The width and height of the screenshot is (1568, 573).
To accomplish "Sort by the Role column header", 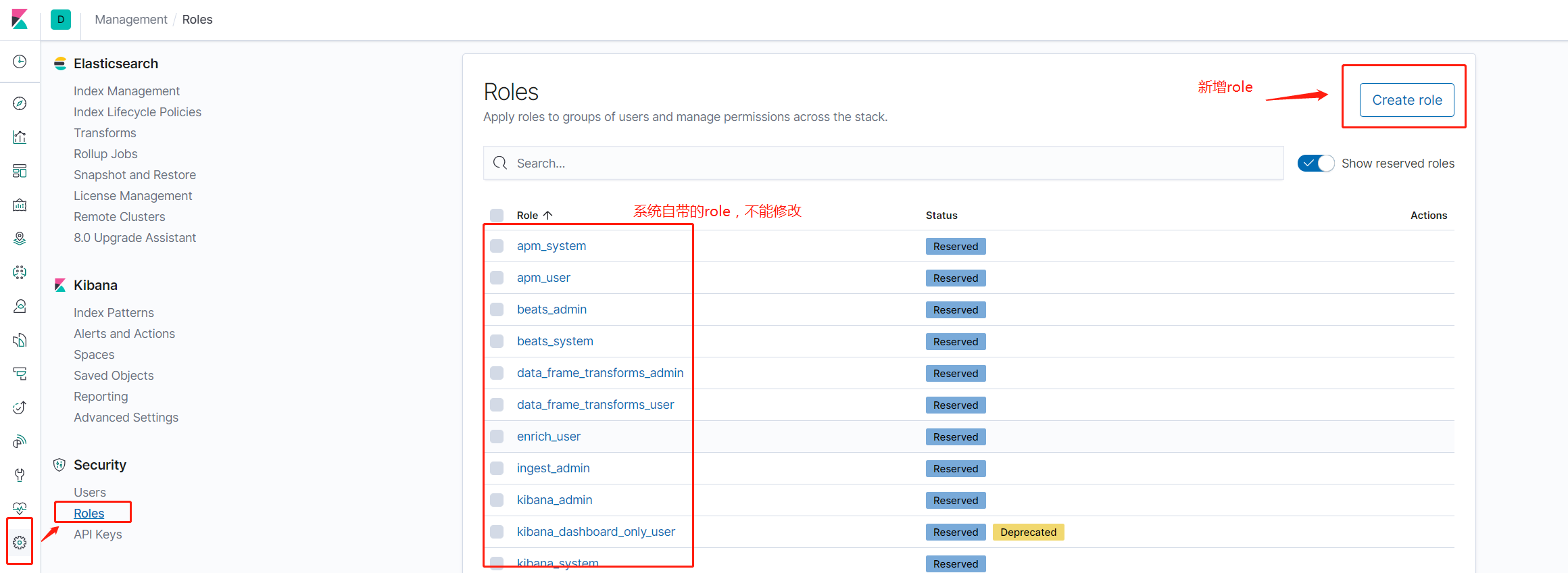I will (x=535, y=215).
